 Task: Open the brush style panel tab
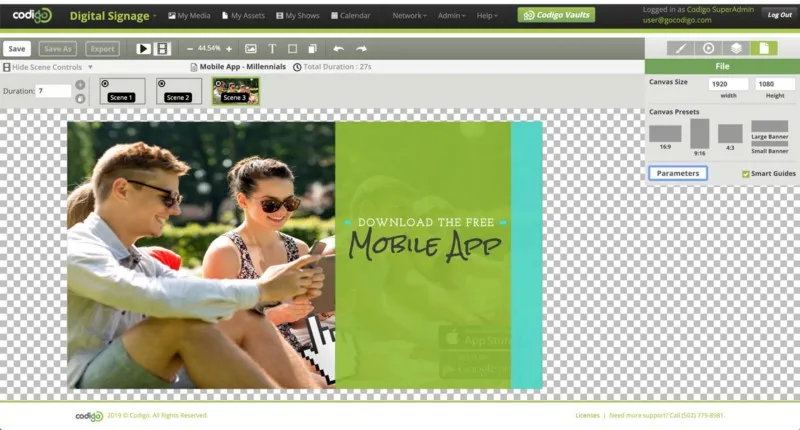pyautogui.click(x=680, y=48)
